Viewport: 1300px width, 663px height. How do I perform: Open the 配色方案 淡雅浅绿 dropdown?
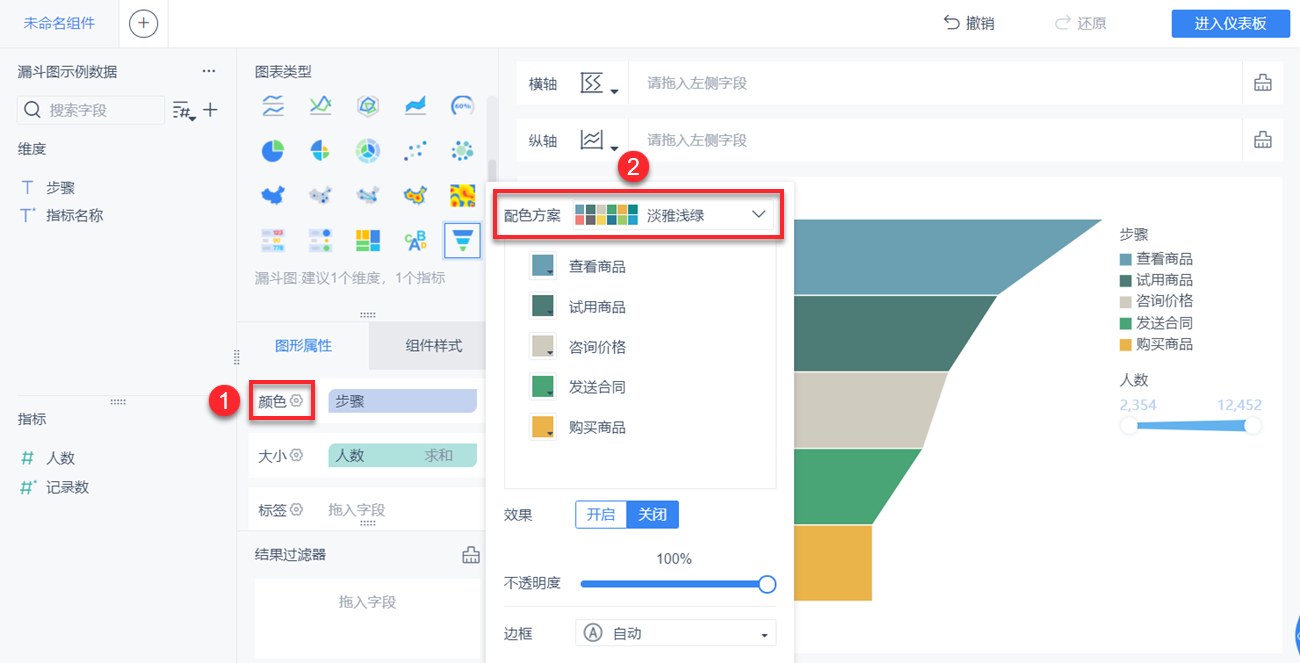(x=674, y=215)
